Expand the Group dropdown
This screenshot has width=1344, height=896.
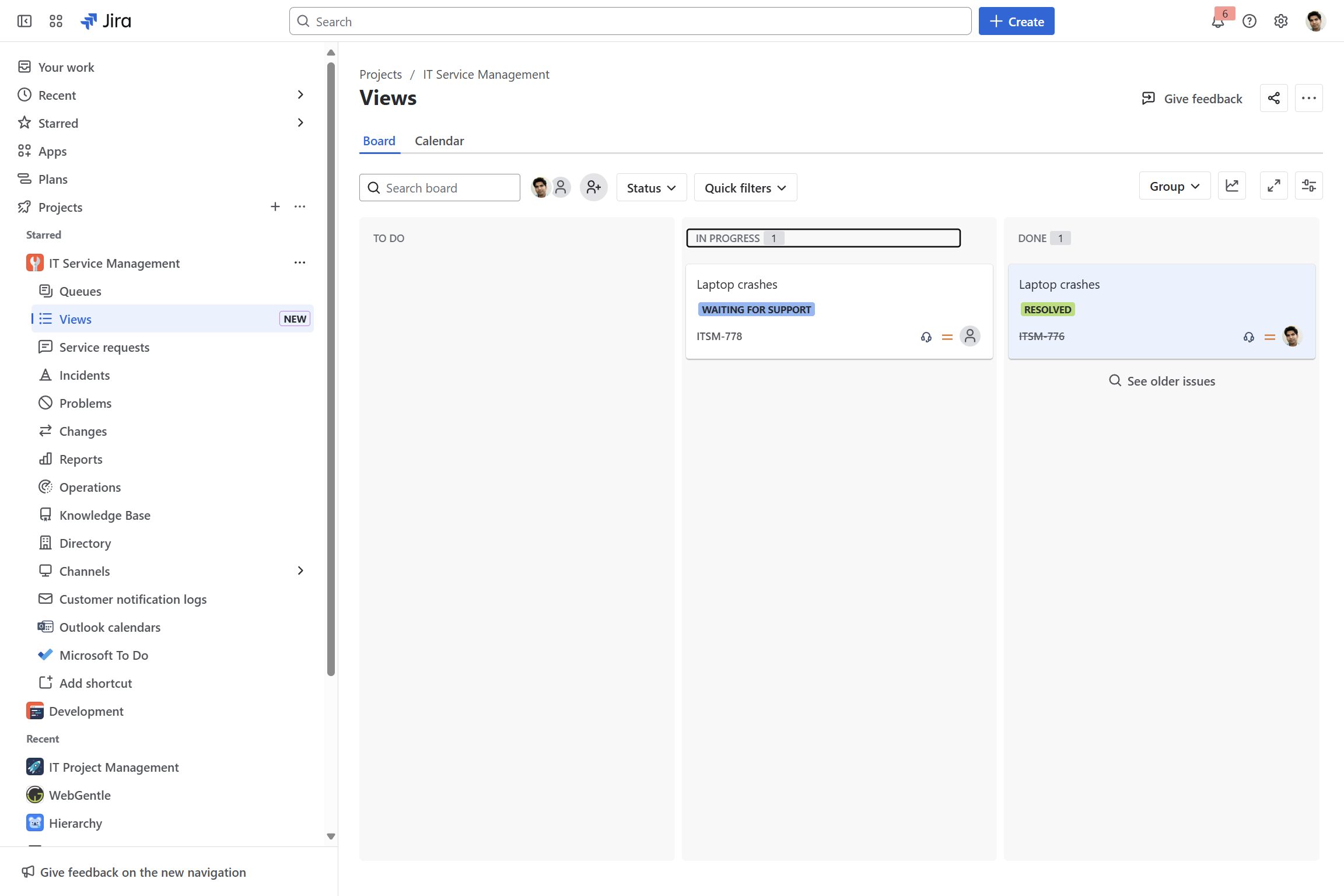[x=1174, y=186]
